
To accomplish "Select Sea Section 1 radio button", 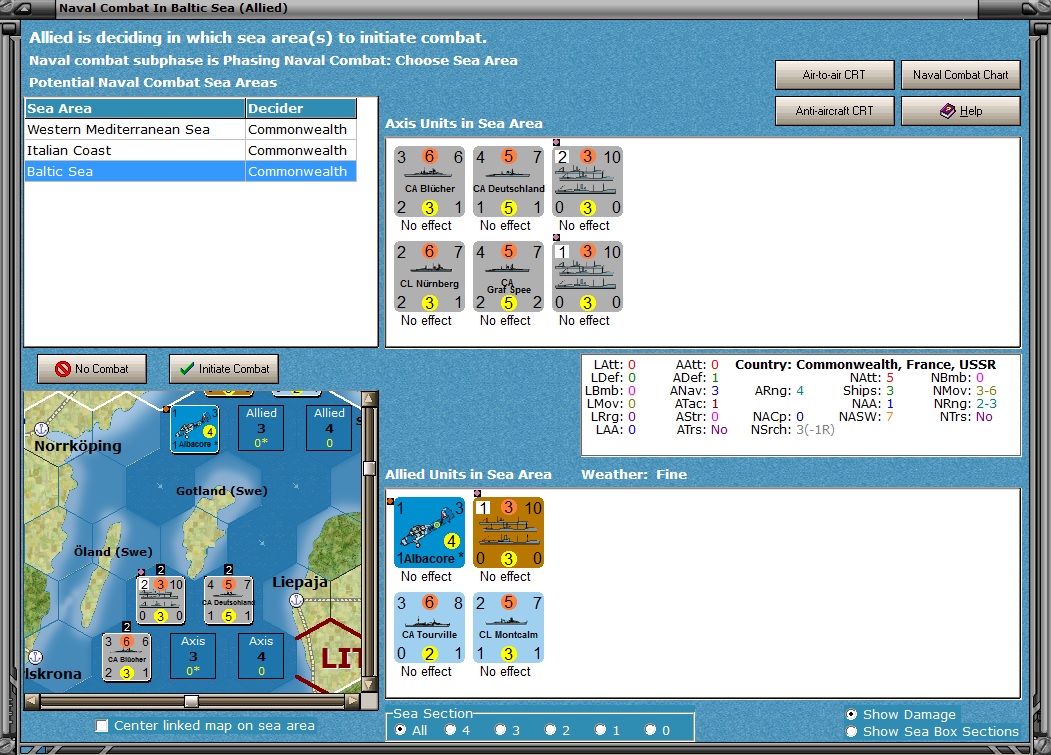I will [601, 730].
